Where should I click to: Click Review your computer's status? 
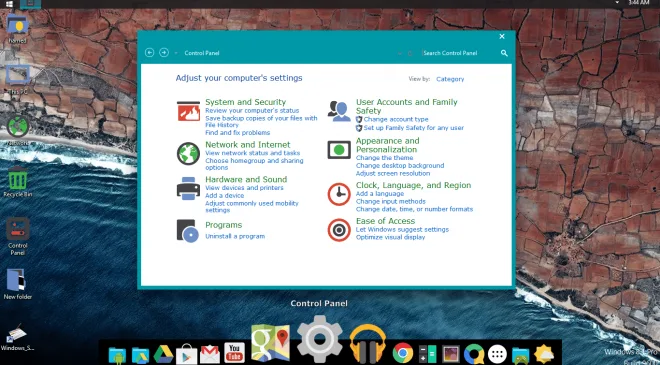pyautogui.click(x=252, y=110)
